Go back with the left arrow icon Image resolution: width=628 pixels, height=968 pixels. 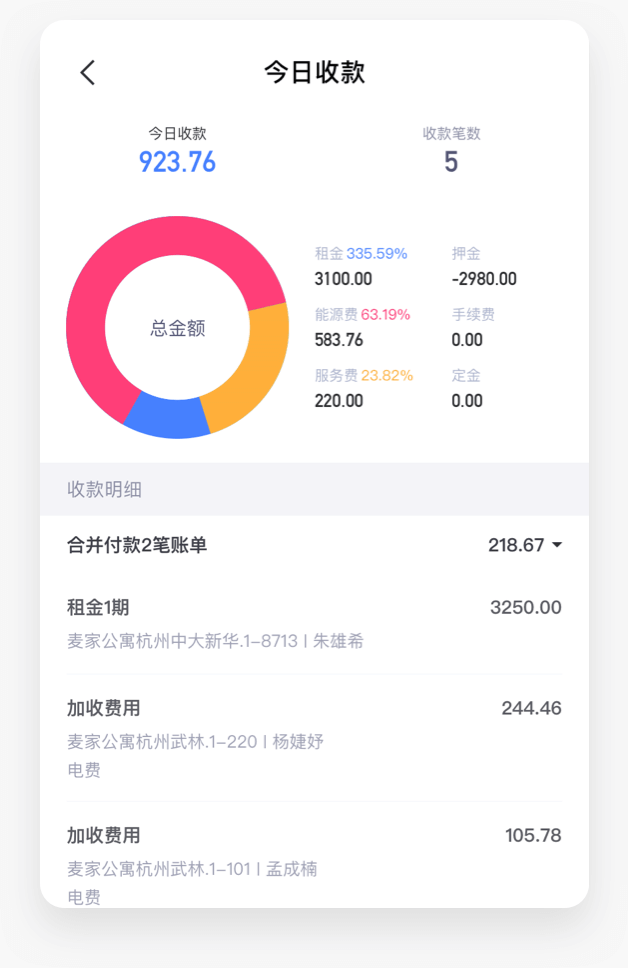88,73
